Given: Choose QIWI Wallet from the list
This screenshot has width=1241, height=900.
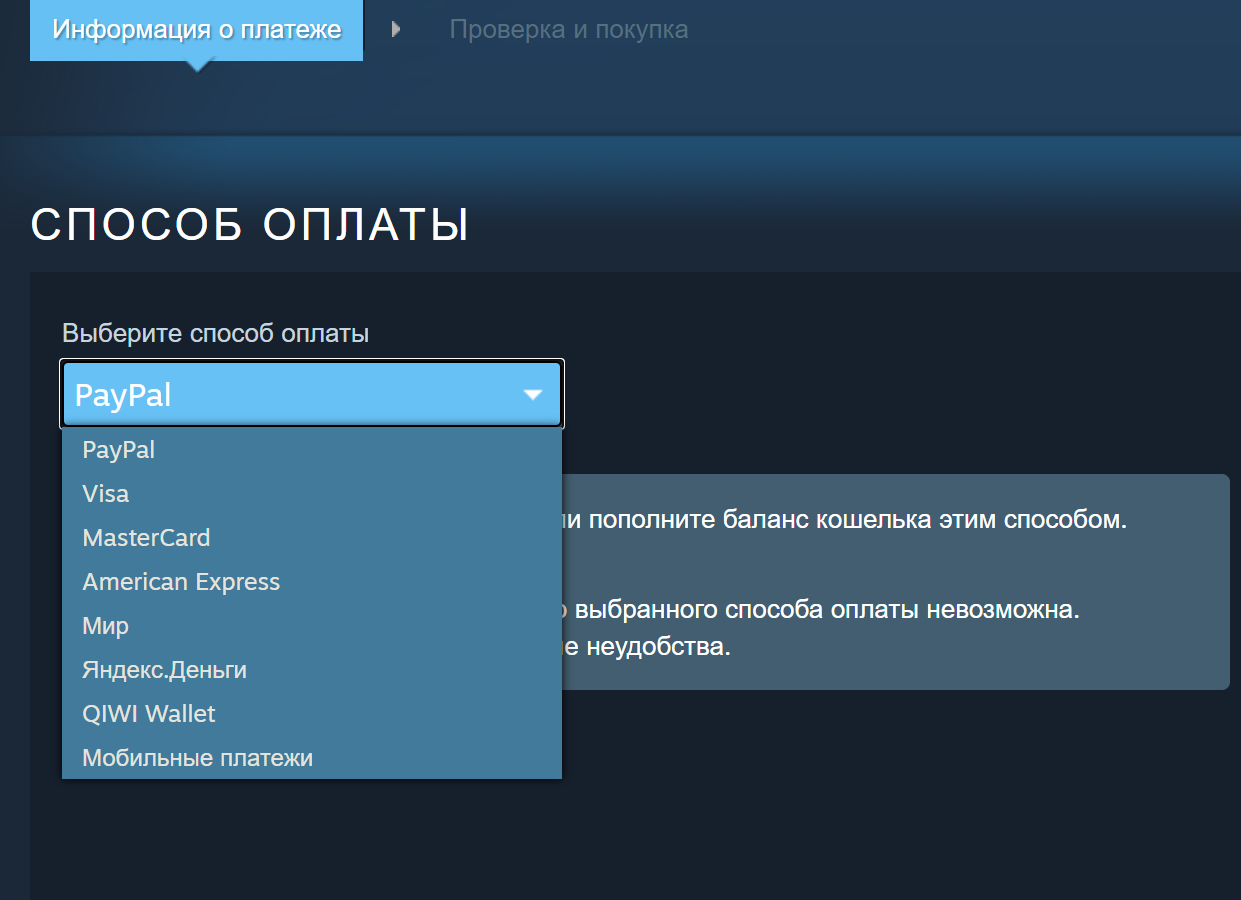Looking at the screenshot, I should (149, 714).
